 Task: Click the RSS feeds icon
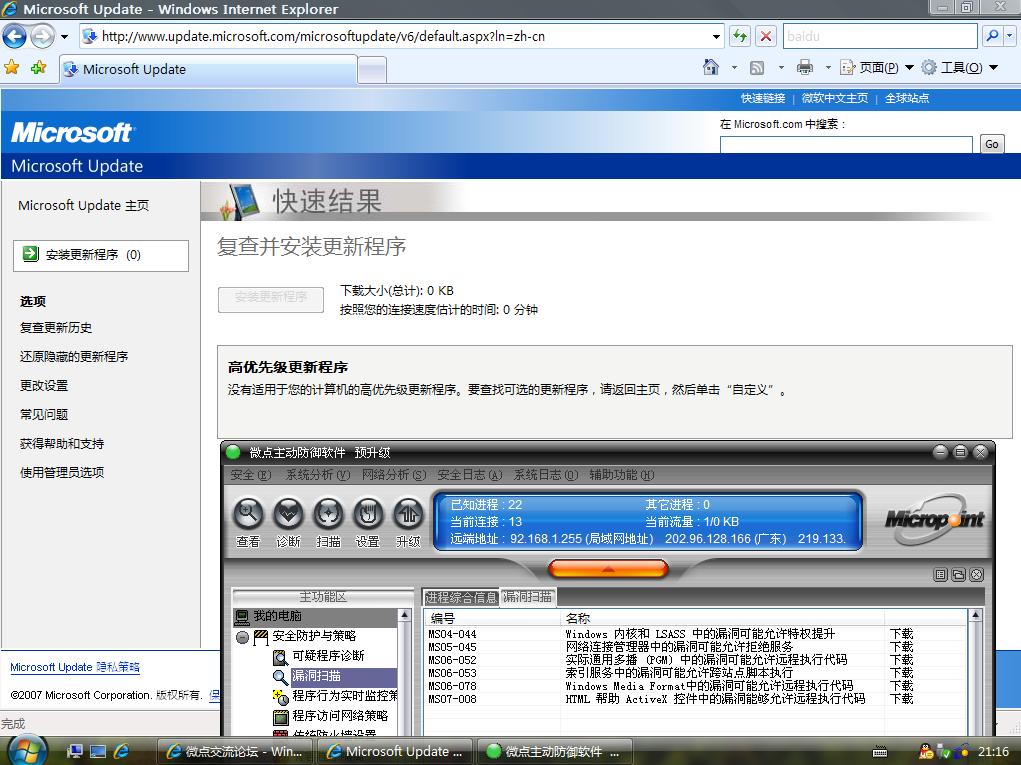[x=757, y=67]
